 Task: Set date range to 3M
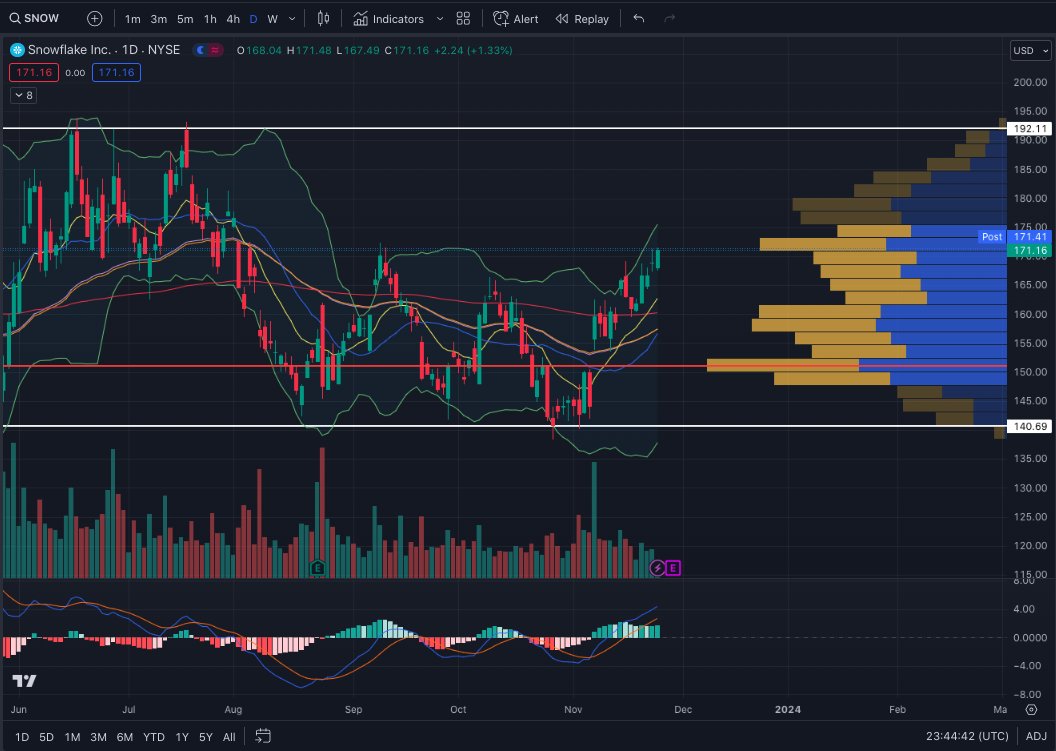(x=98, y=737)
